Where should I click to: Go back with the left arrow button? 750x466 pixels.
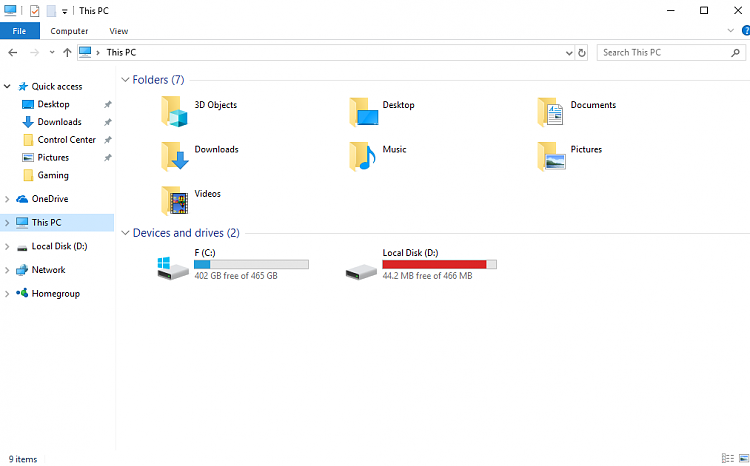[x=13, y=53]
